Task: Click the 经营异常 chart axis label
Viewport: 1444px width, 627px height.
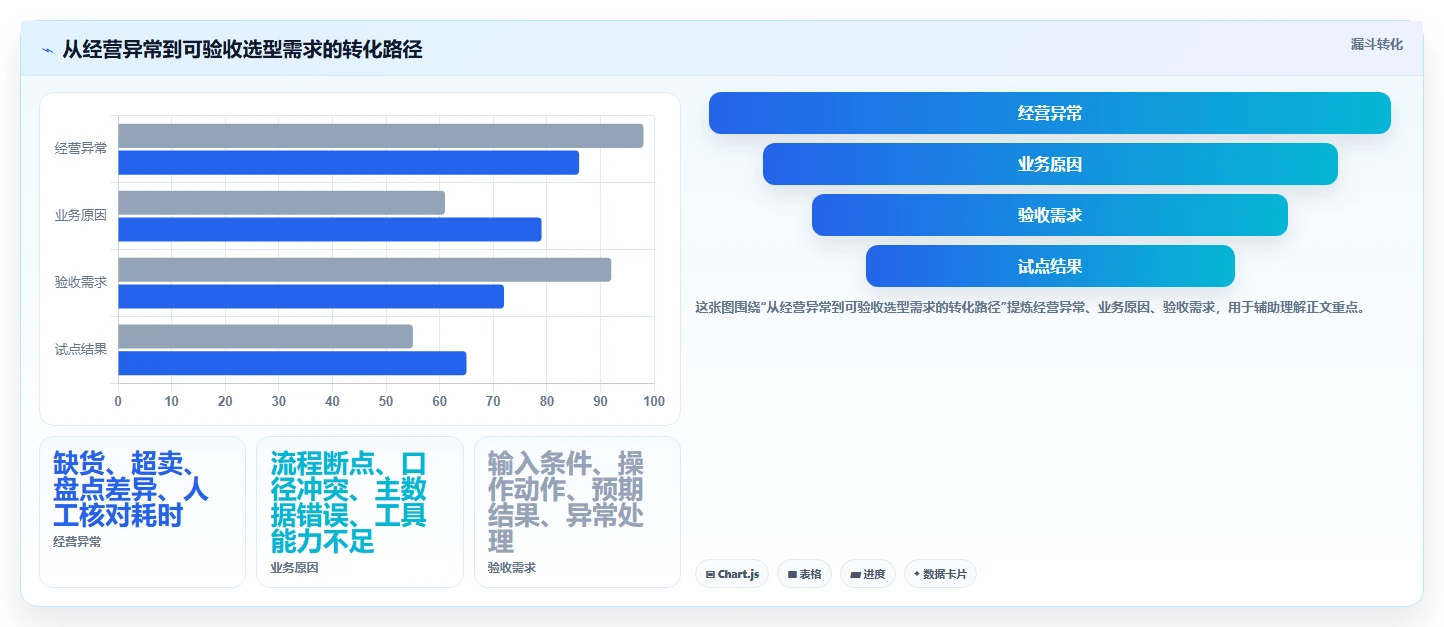Action: [81, 148]
